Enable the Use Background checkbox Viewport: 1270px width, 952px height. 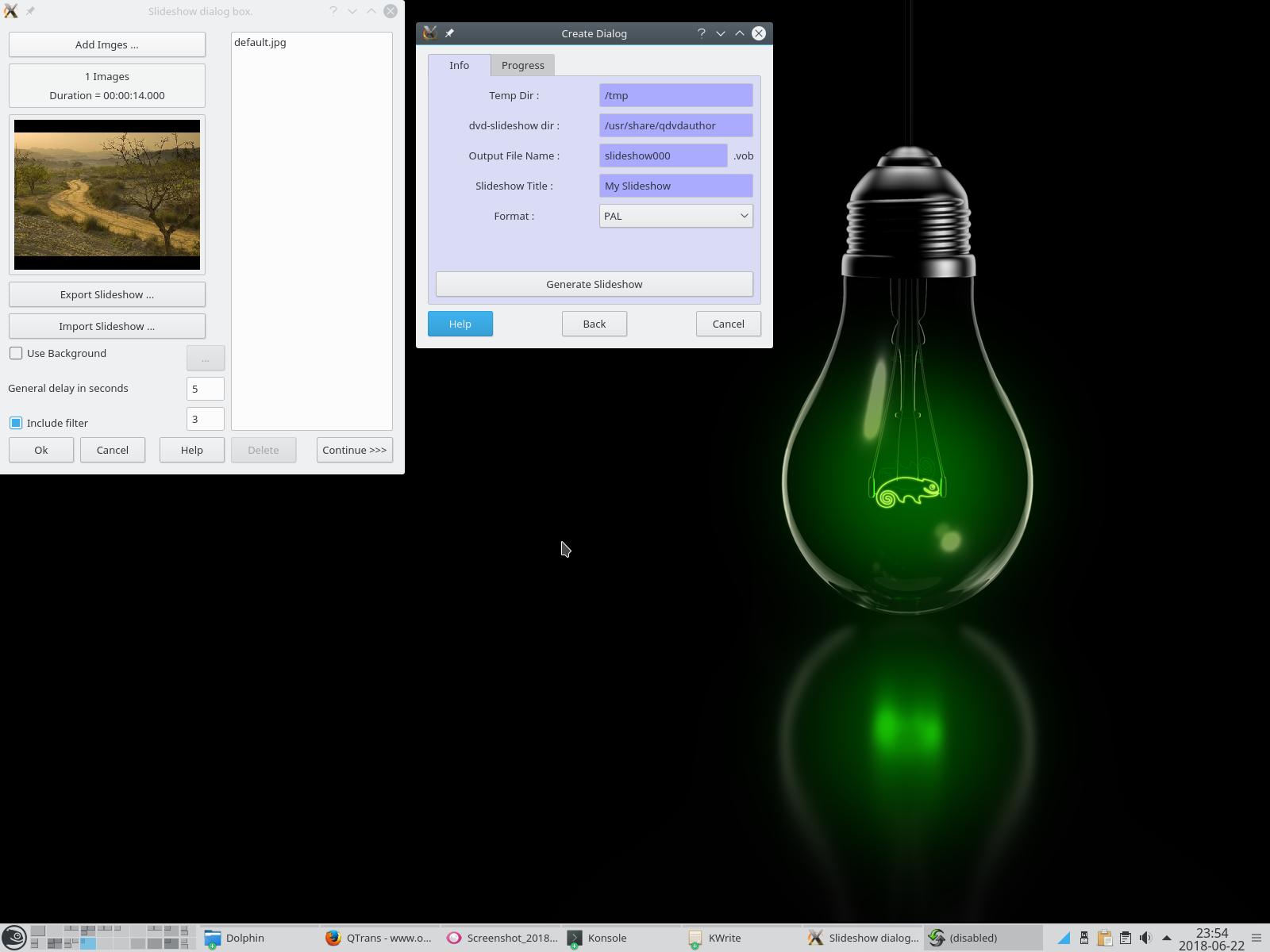[x=16, y=353]
